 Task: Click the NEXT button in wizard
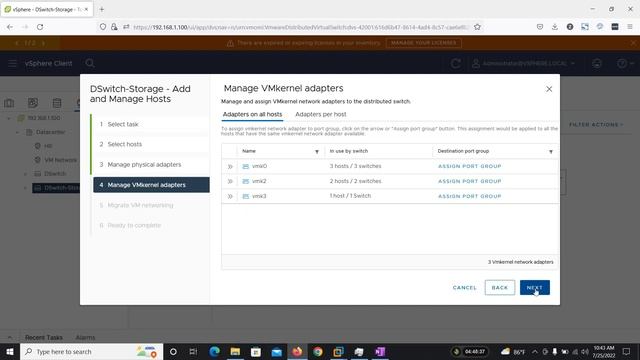pyautogui.click(x=534, y=287)
